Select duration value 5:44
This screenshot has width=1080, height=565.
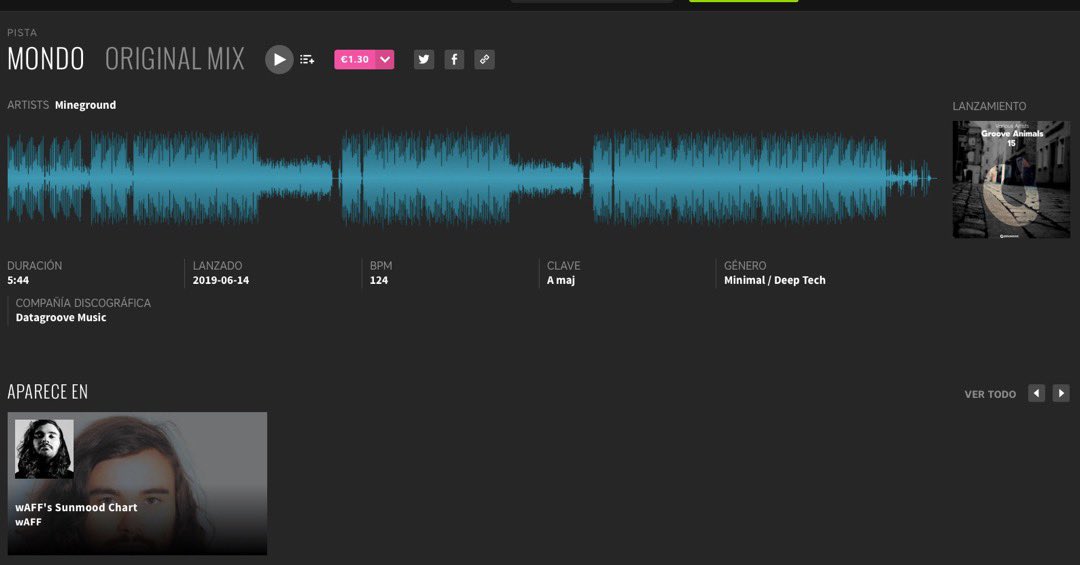pos(18,280)
